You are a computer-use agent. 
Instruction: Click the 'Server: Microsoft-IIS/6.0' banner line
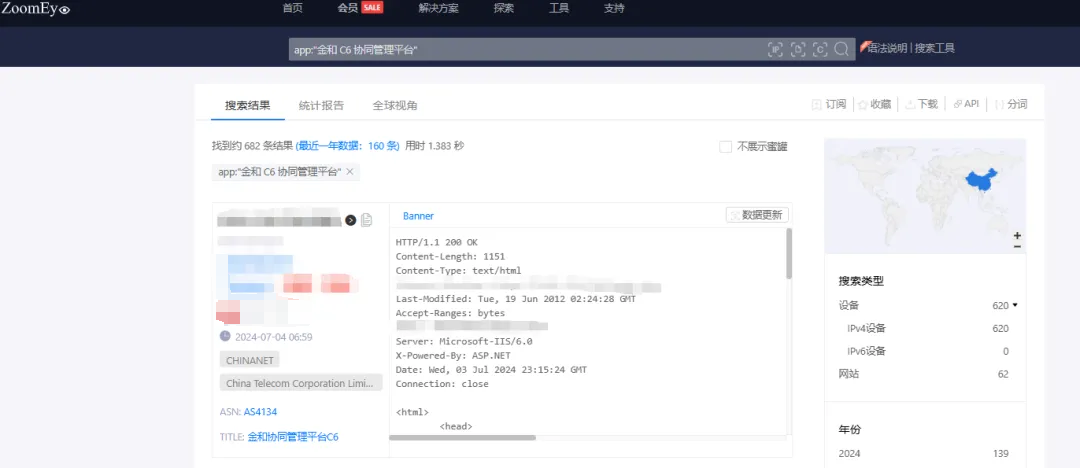(x=464, y=341)
